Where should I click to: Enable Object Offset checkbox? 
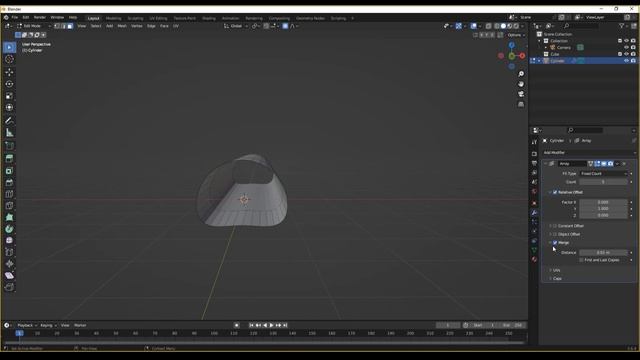tap(555, 234)
